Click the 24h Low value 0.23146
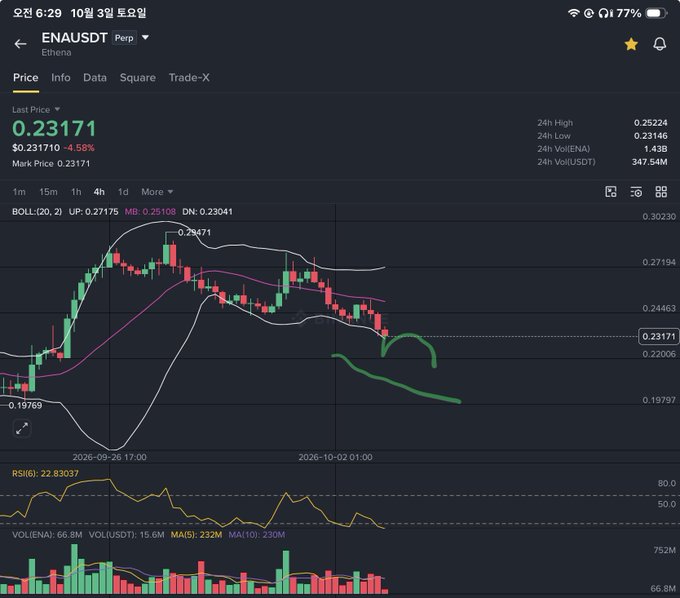Screen dimensions: 680x598 pyautogui.click(x=651, y=136)
